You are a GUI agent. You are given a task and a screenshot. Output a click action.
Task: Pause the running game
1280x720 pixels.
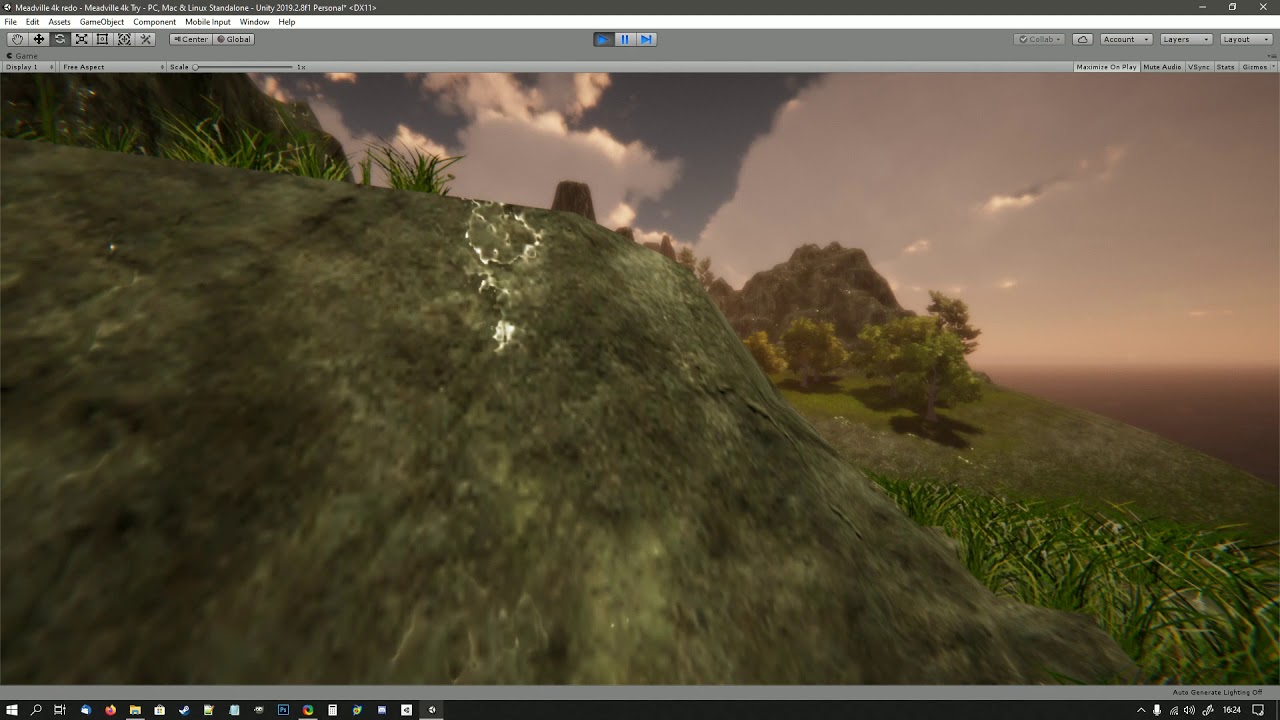tap(625, 39)
